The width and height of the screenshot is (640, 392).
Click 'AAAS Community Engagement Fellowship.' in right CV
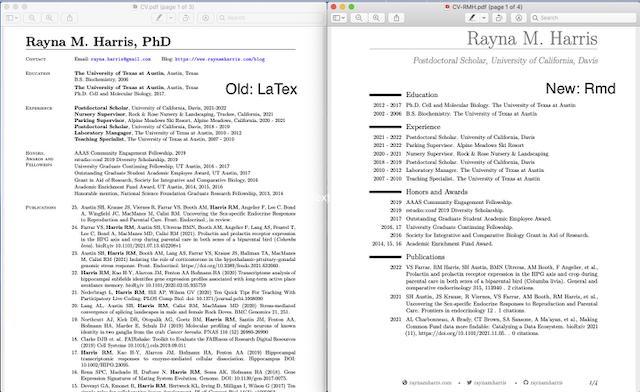459,202
